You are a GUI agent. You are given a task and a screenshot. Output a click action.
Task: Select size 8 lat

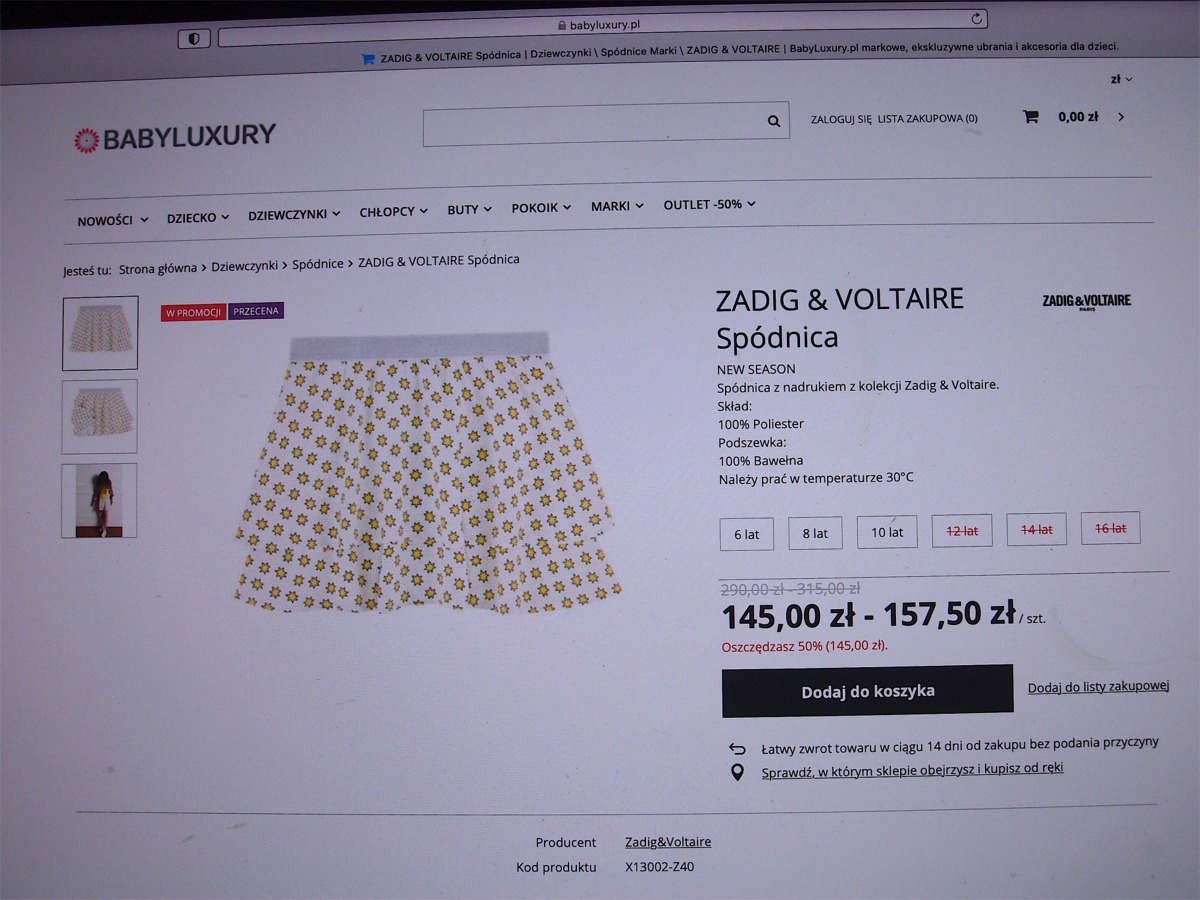click(815, 533)
